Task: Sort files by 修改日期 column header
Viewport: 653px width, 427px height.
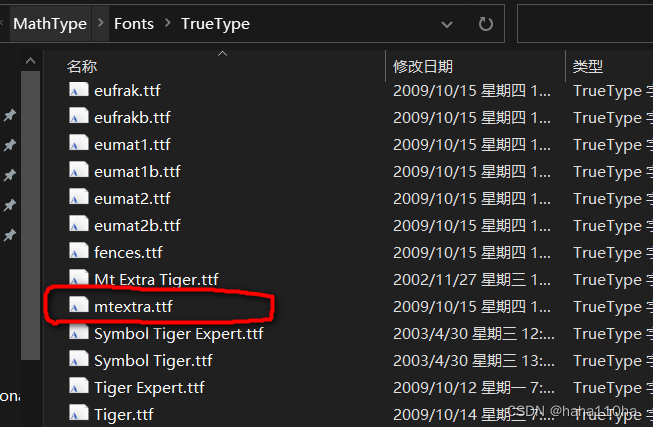Action: pyautogui.click(x=423, y=66)
